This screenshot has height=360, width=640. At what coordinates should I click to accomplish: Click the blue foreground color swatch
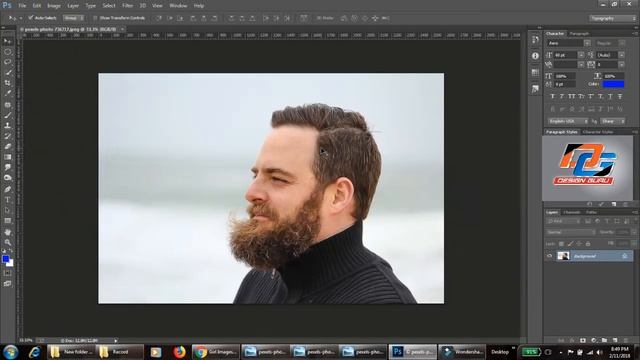coord(5,259)
